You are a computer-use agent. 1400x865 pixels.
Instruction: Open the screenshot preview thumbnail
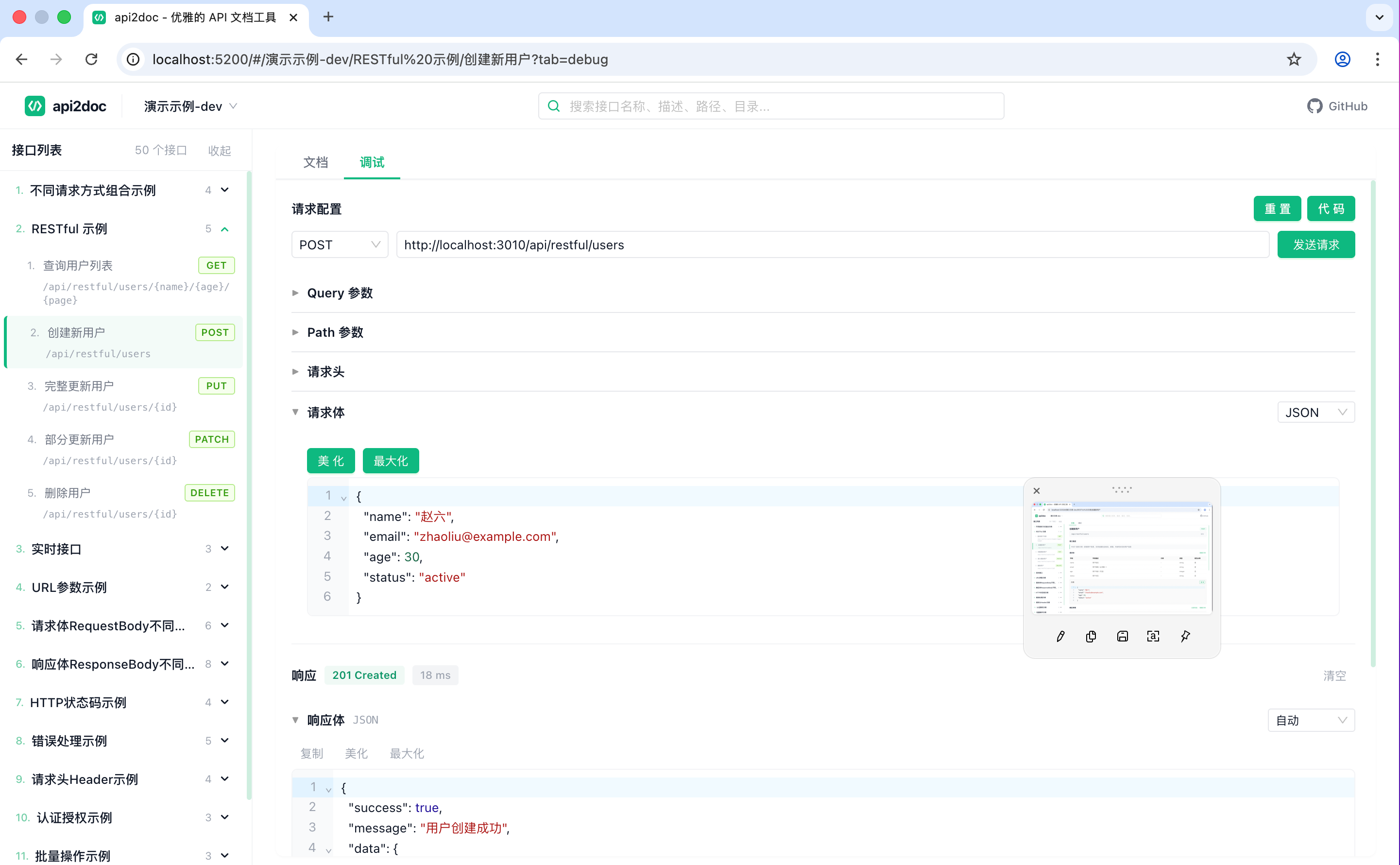(x=1122, y=558)
